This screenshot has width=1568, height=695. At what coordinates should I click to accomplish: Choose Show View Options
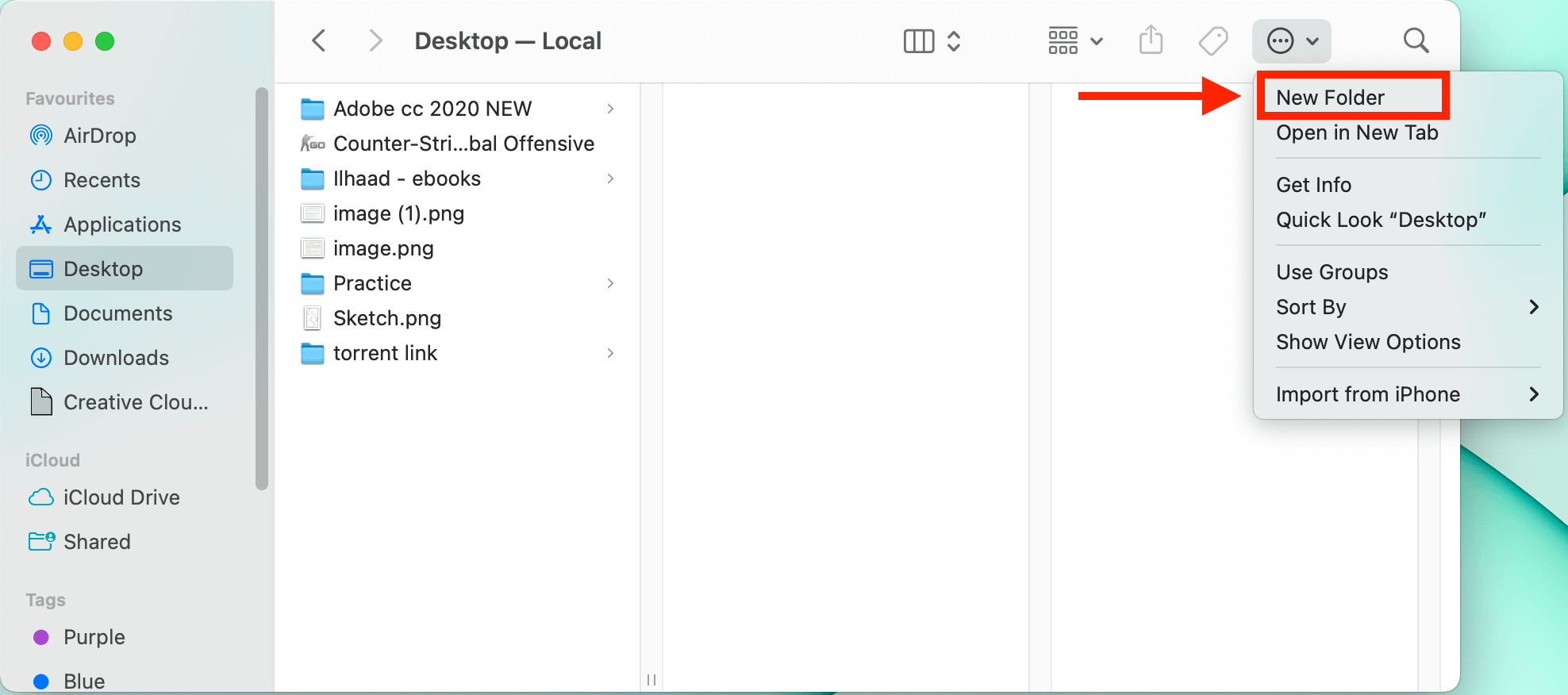1368,342
